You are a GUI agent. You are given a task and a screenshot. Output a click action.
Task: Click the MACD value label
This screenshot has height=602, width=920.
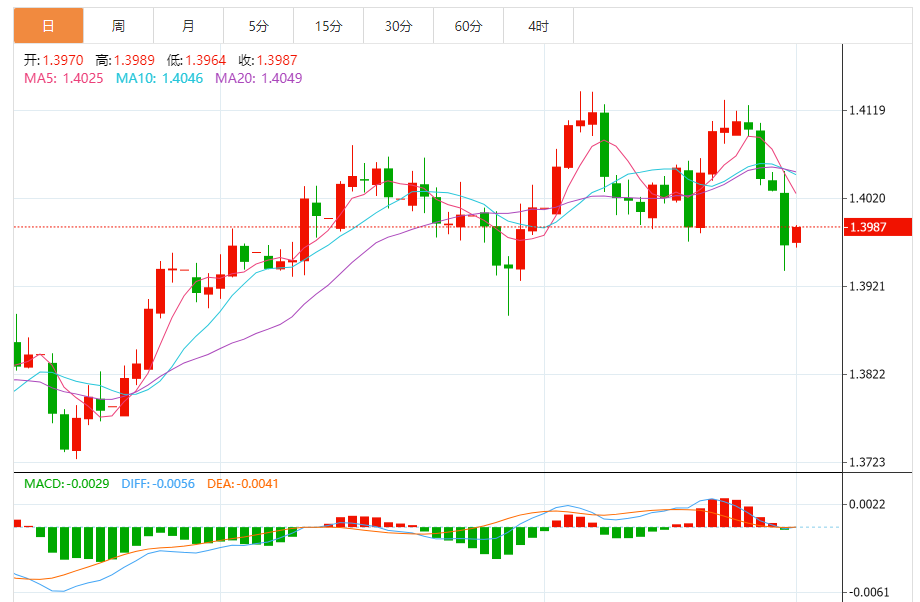[67, 484]
